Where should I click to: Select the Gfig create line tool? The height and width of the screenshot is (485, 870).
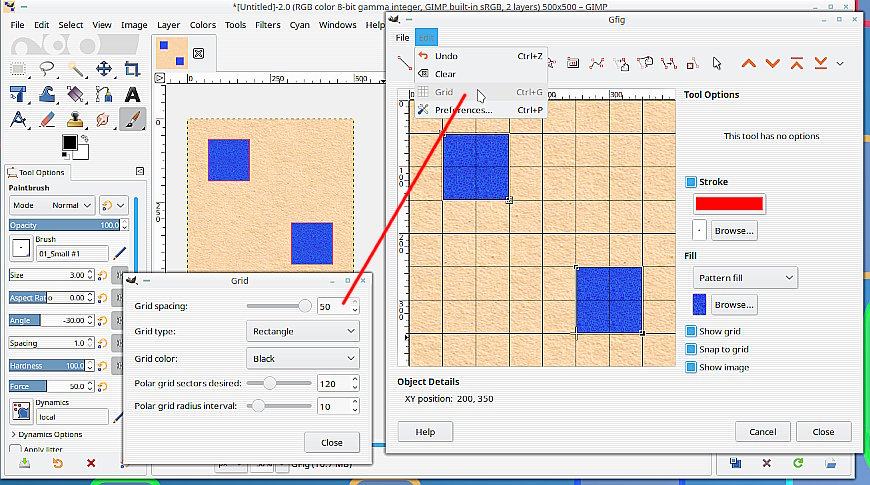point(404,63)
